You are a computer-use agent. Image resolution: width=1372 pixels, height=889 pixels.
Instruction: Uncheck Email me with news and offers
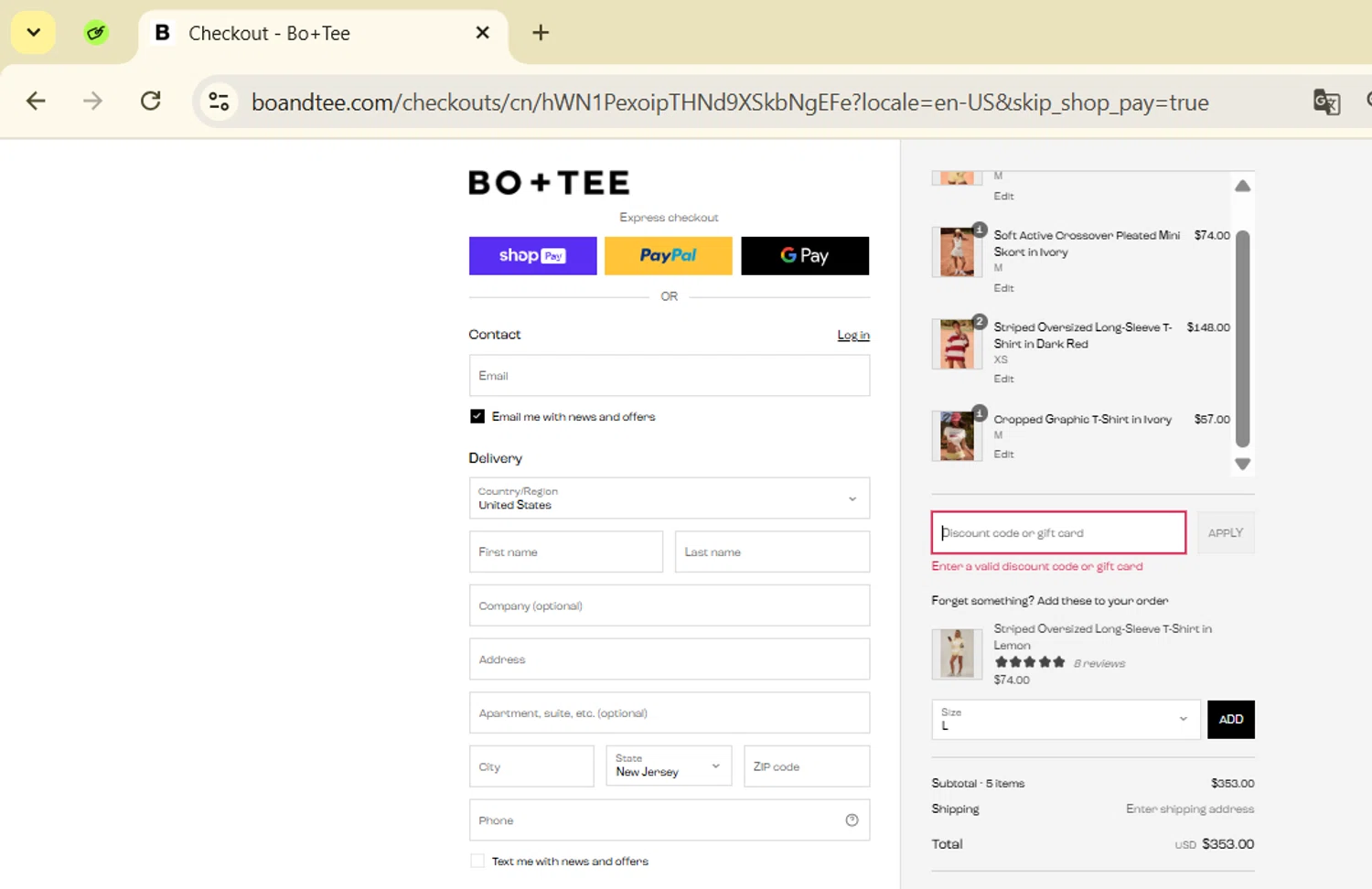[x=477, y=416]
